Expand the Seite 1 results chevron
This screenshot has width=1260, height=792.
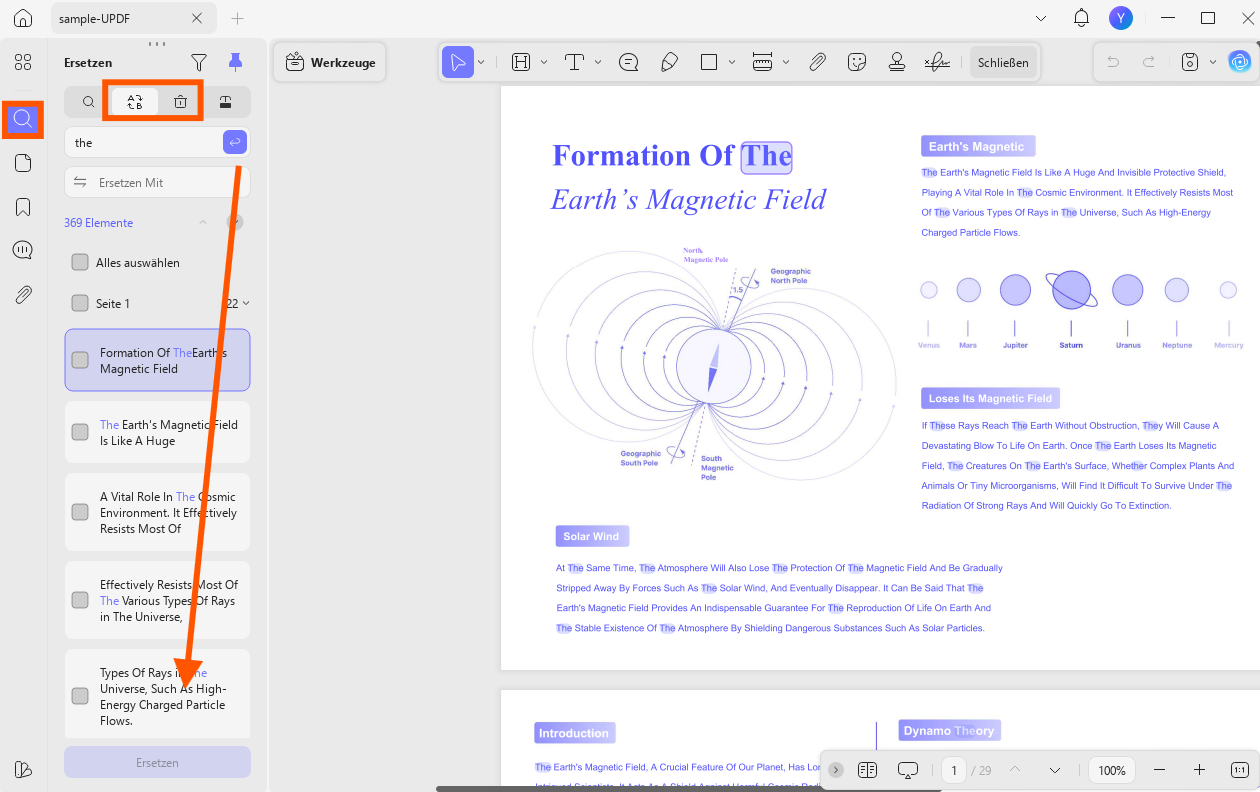[x=246, y=303]
